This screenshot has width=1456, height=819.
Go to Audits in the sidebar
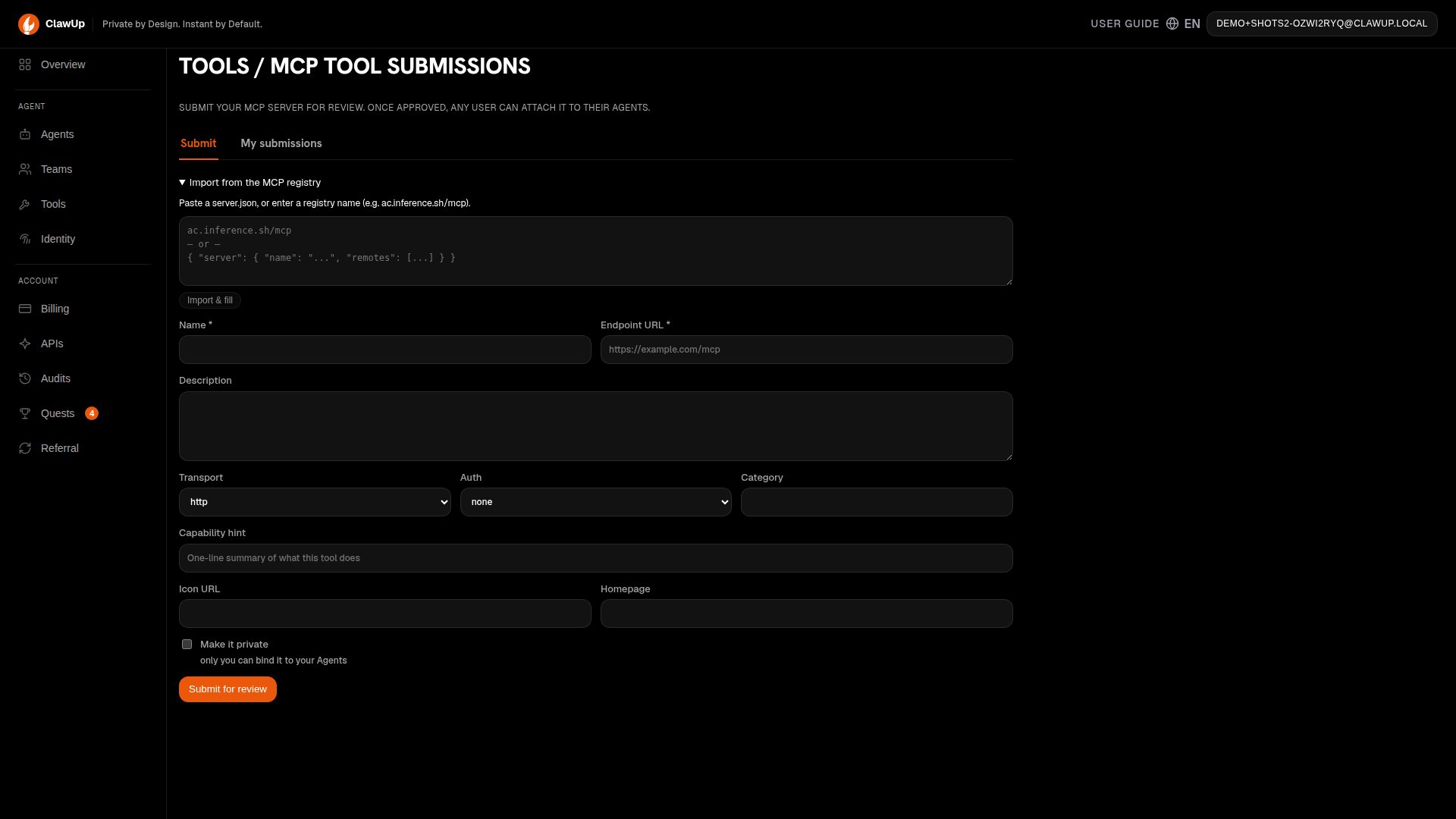(x=83, y=378)
